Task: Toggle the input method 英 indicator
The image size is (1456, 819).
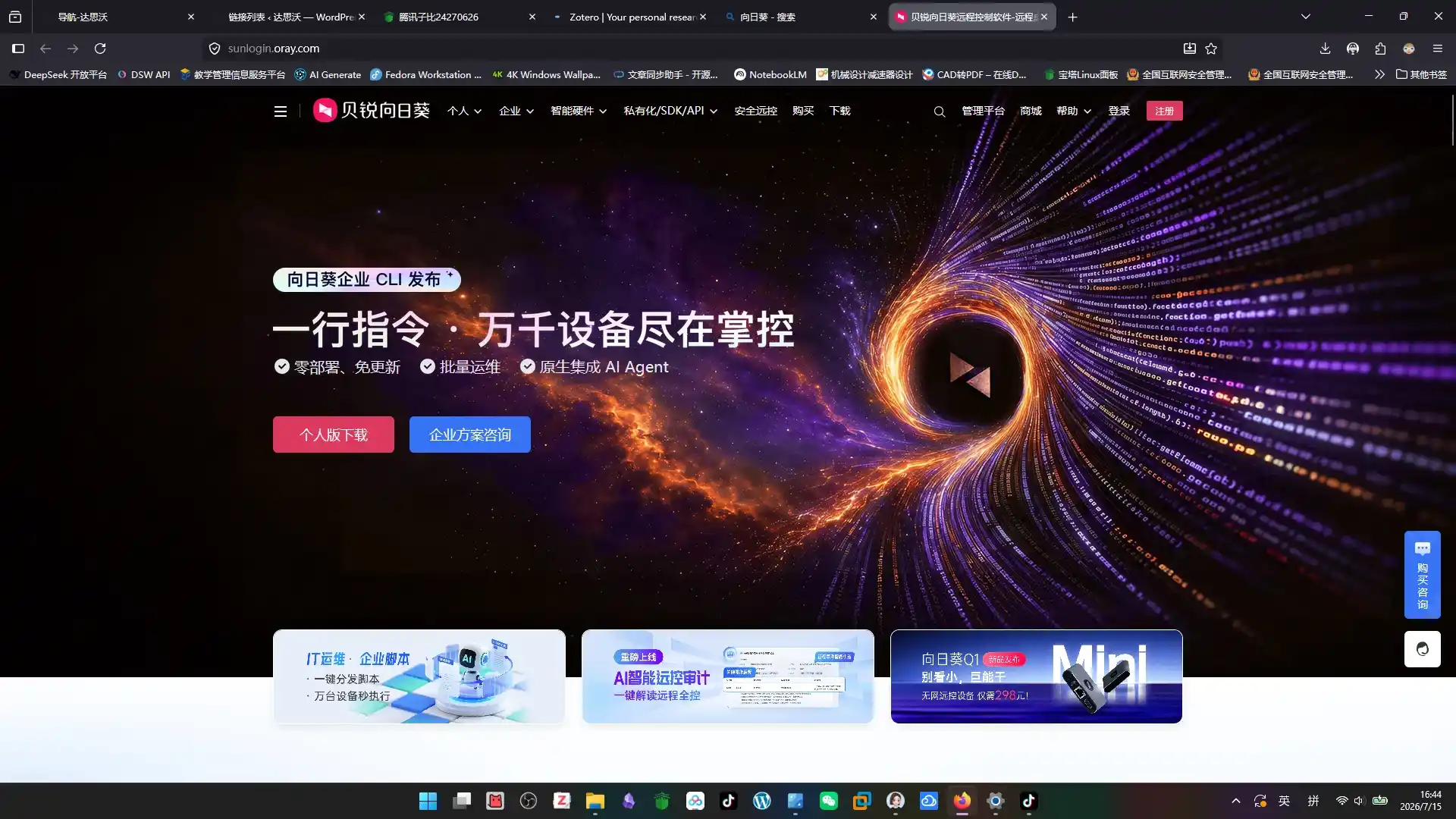Action: coord(1284,801)
